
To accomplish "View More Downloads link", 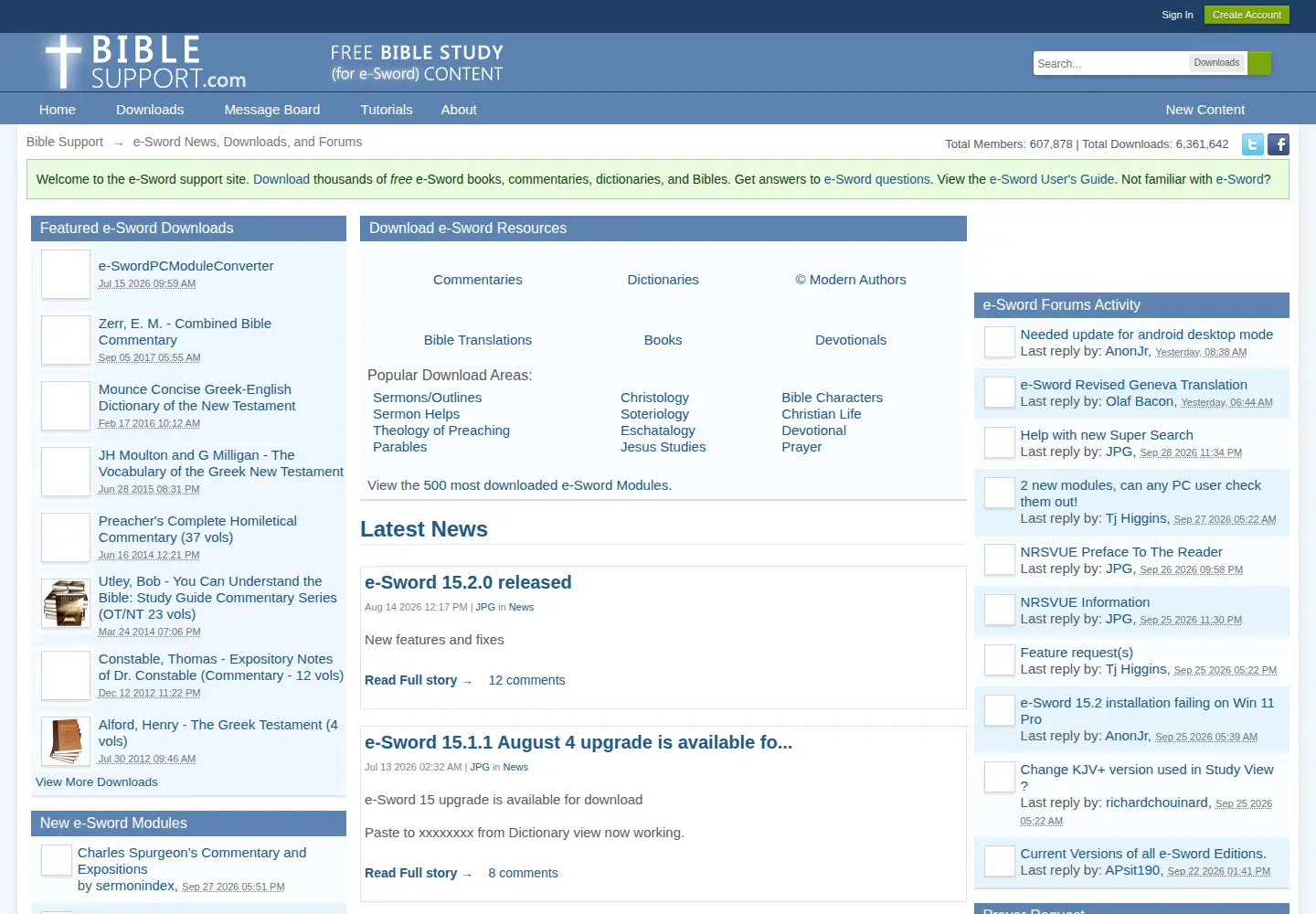I will 97,782.
